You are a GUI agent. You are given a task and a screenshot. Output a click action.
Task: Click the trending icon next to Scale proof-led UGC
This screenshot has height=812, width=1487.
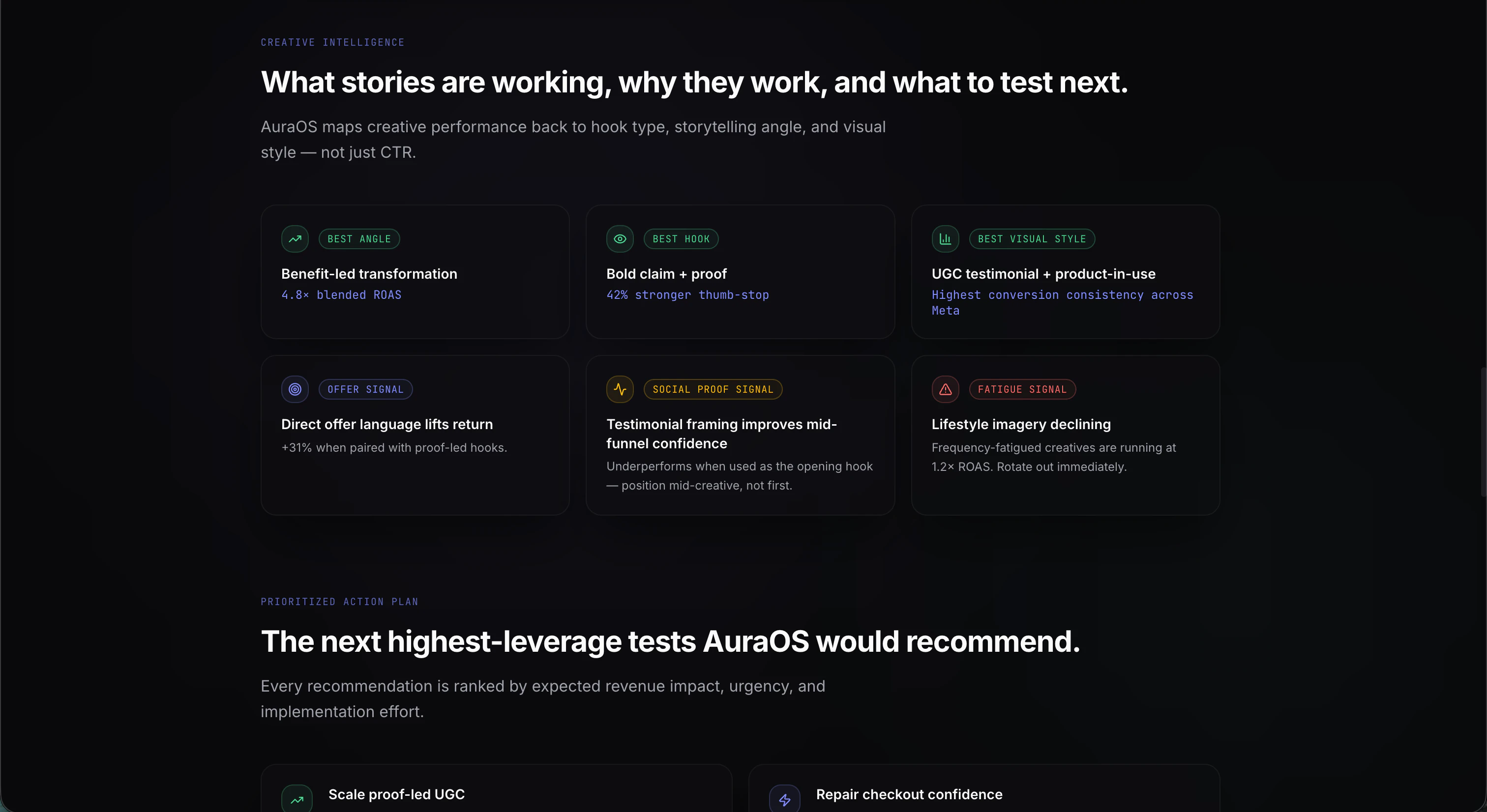pyautogui.click(x=297, y=799)
